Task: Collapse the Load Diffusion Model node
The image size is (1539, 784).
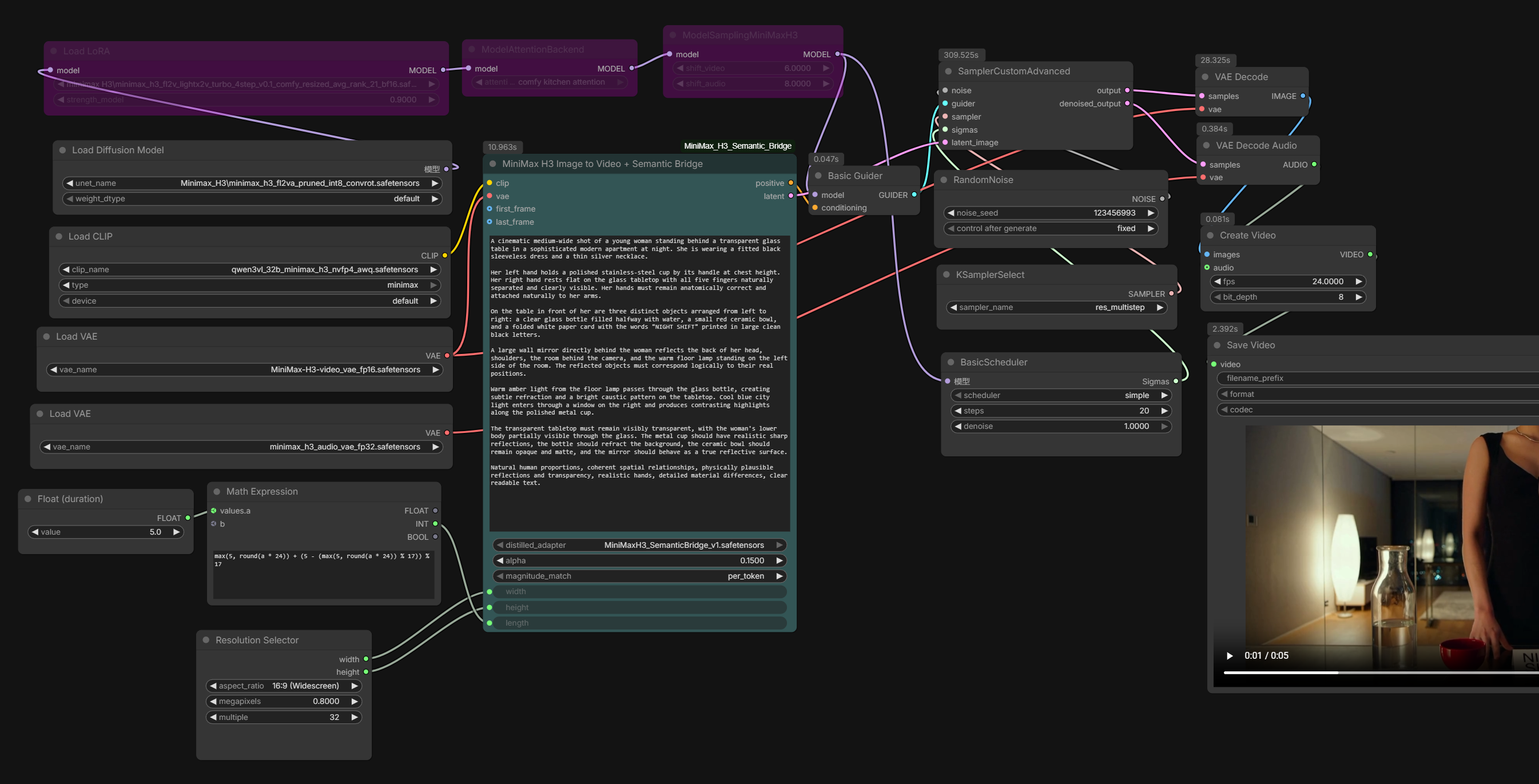Action: coord(62,150)
